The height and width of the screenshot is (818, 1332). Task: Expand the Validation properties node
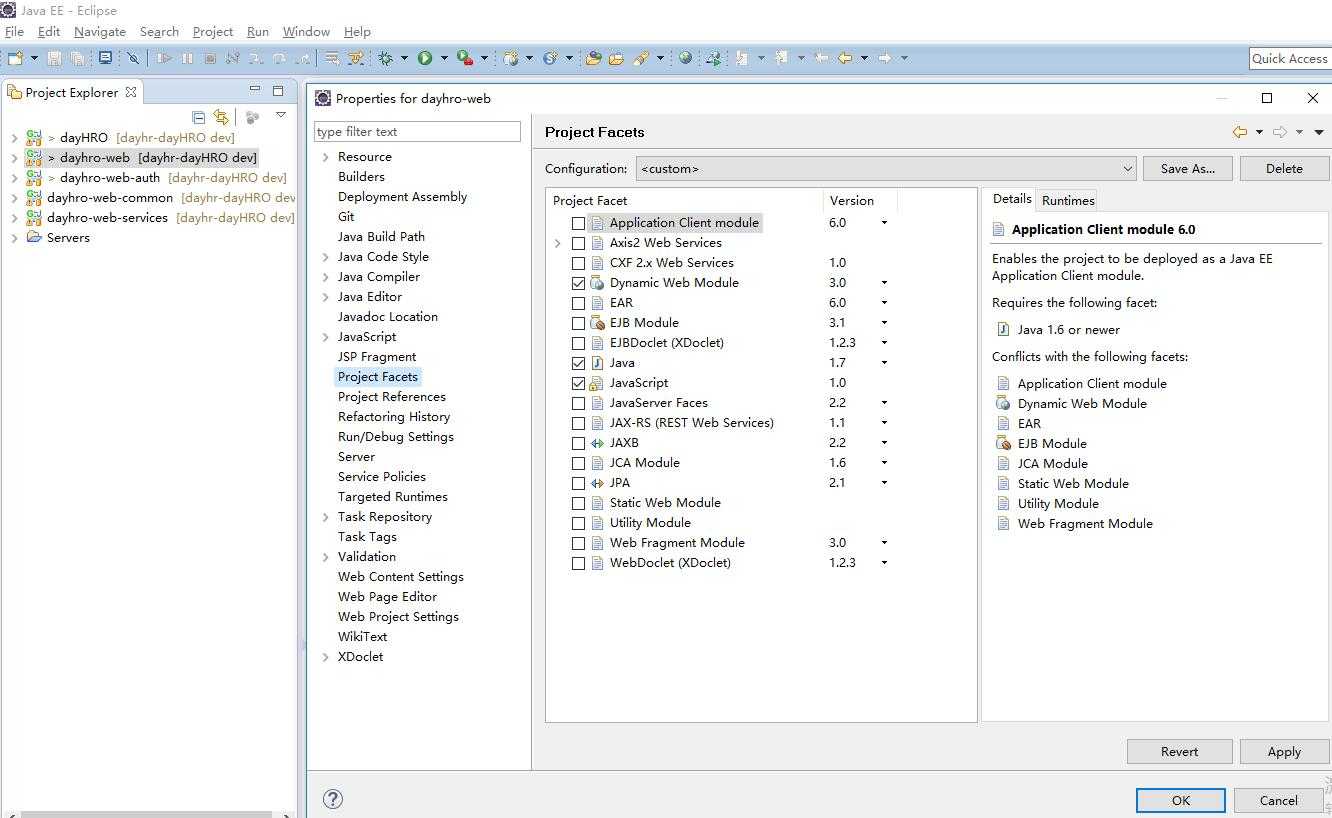tap(326, 557)
